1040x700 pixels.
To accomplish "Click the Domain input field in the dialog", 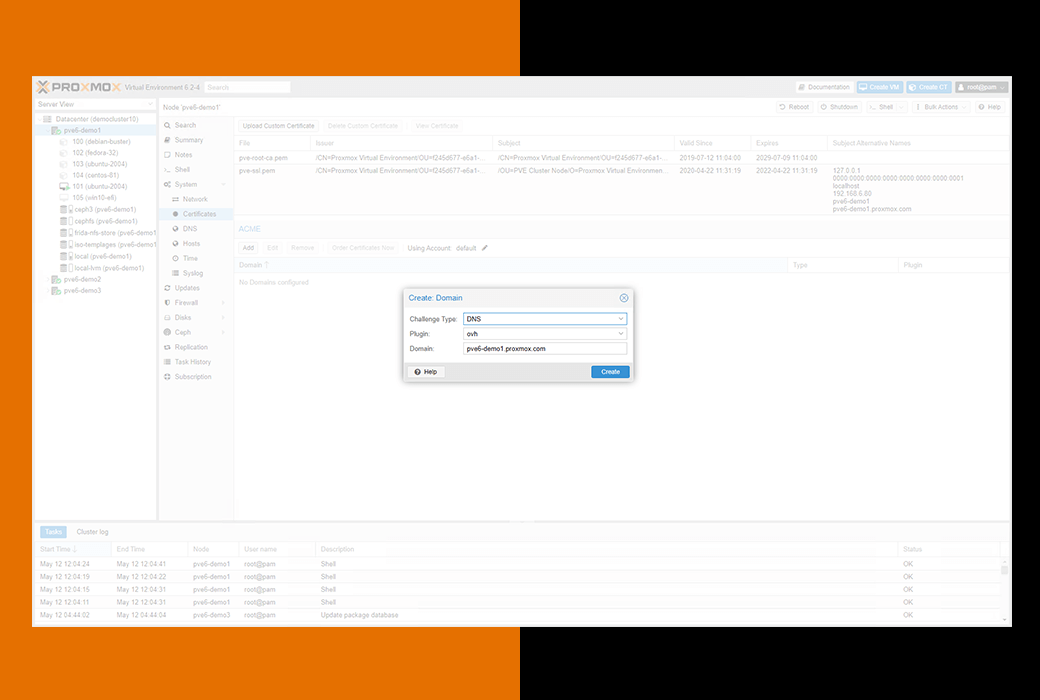I will [545, 348].
